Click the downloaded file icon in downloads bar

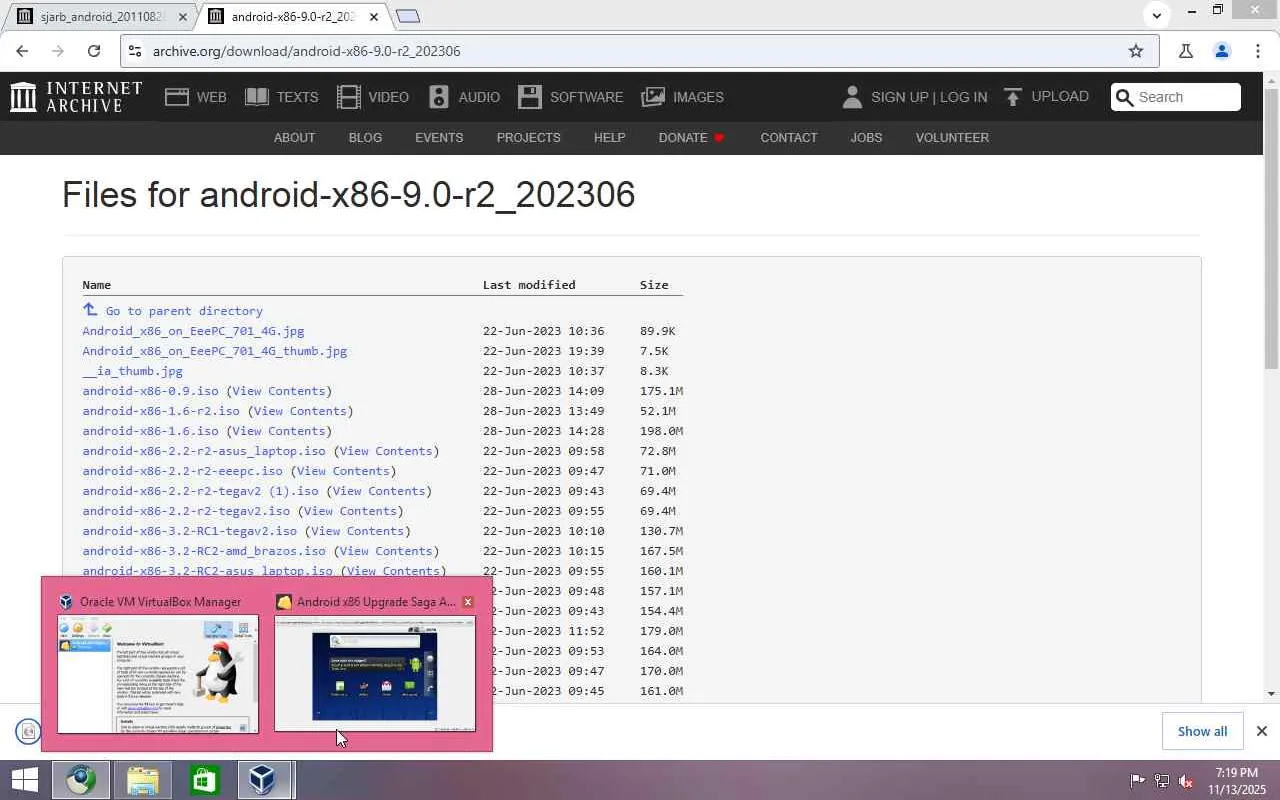pos(28,731)
